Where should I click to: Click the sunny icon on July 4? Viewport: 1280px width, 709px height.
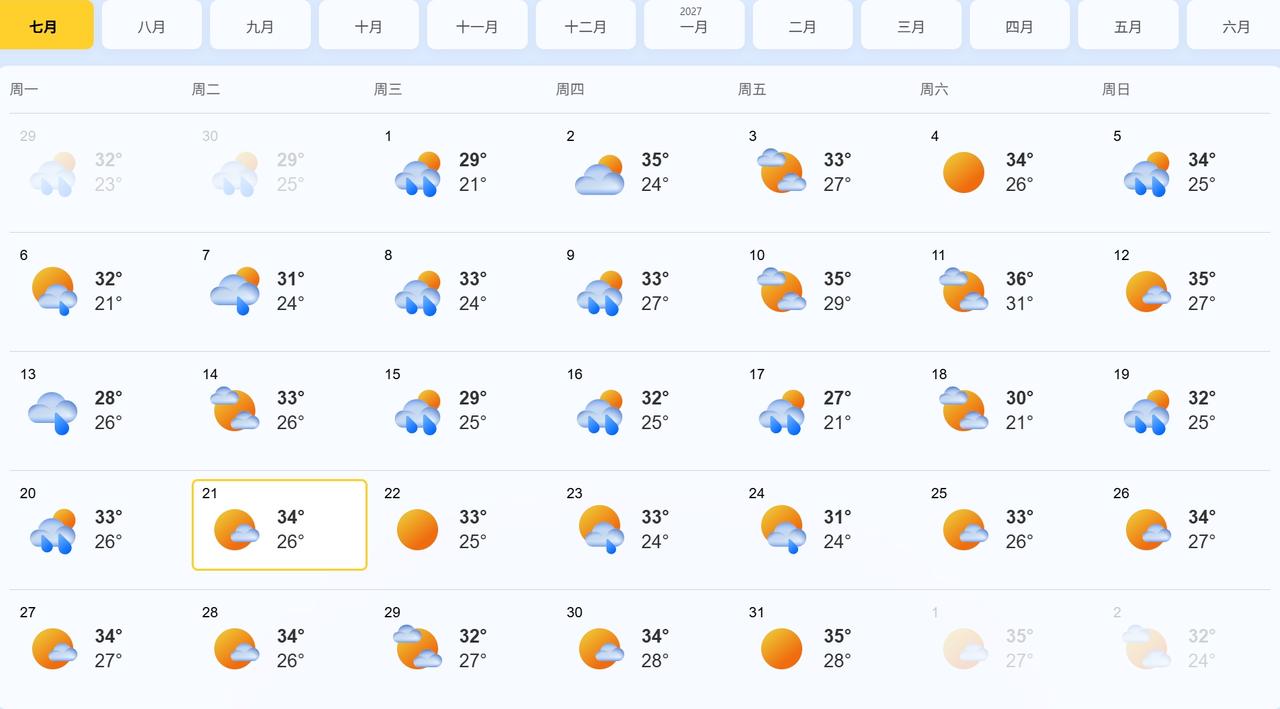click(963, 172)
